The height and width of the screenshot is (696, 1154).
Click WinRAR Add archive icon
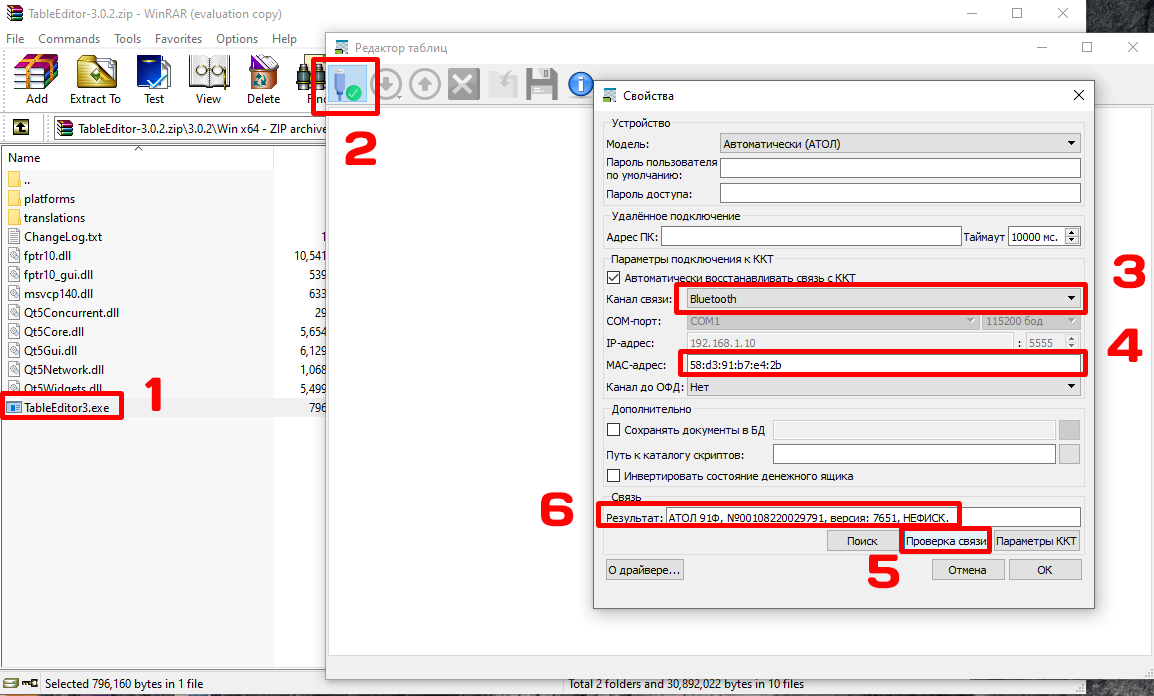point(37,80)
